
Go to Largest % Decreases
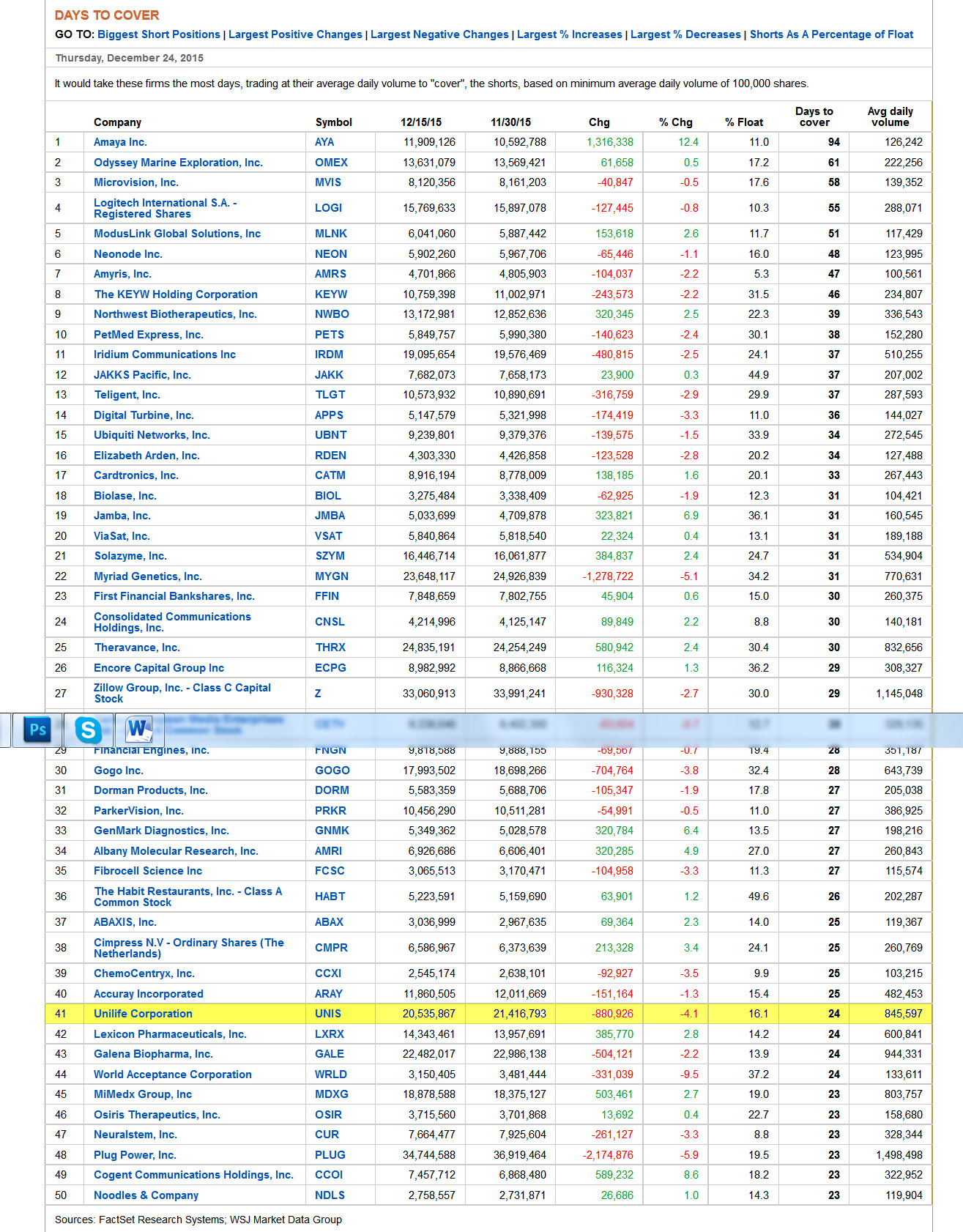pyautogui.click(x=685, y=34)
